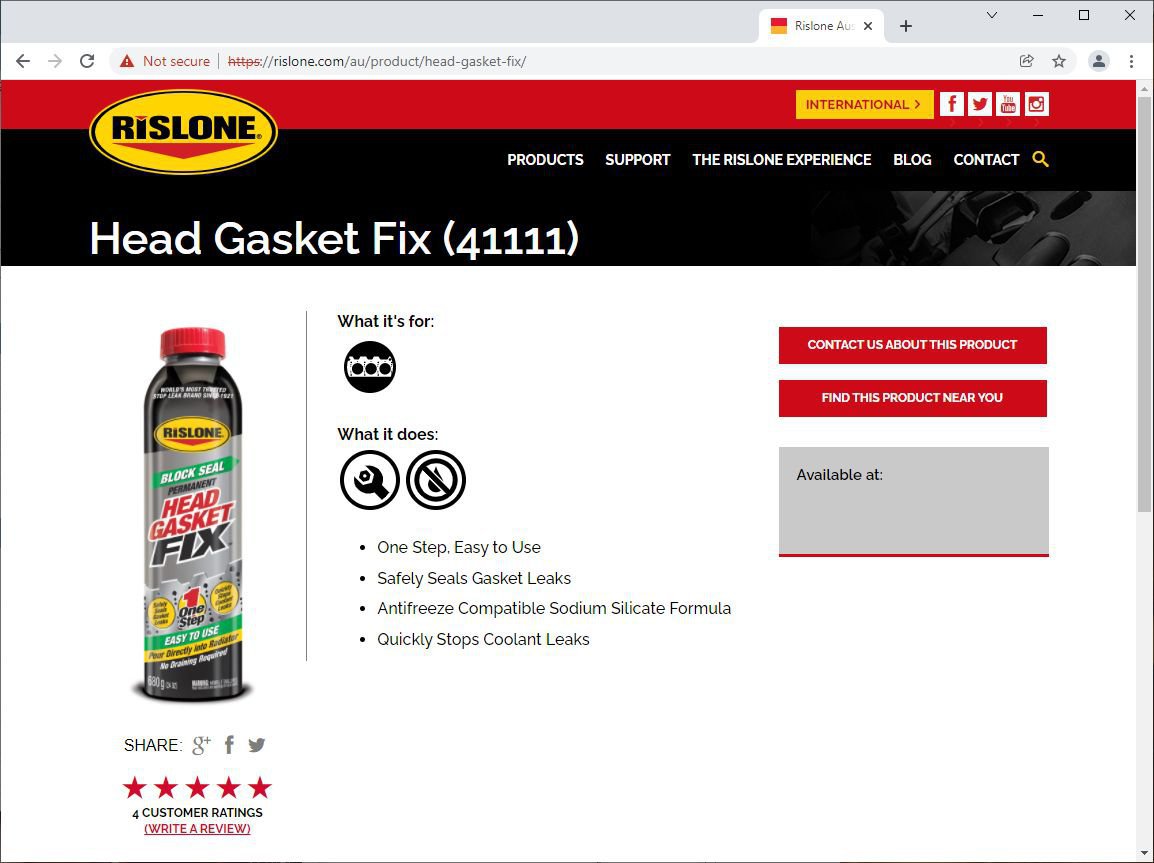Open Rislone Facebook page in header

point(952,104)
